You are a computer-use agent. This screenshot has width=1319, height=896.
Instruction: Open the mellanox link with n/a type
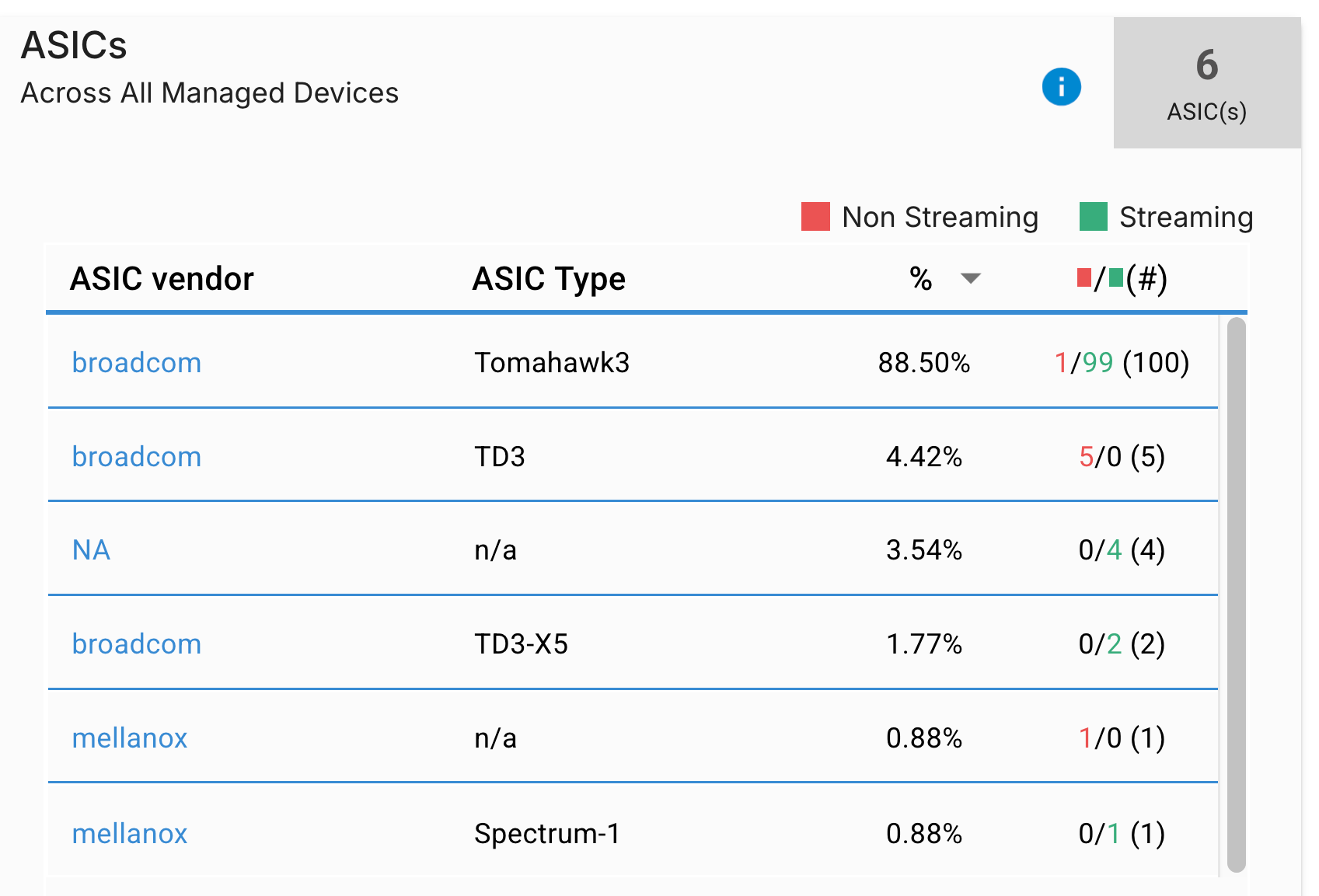(x=130, y=738)
